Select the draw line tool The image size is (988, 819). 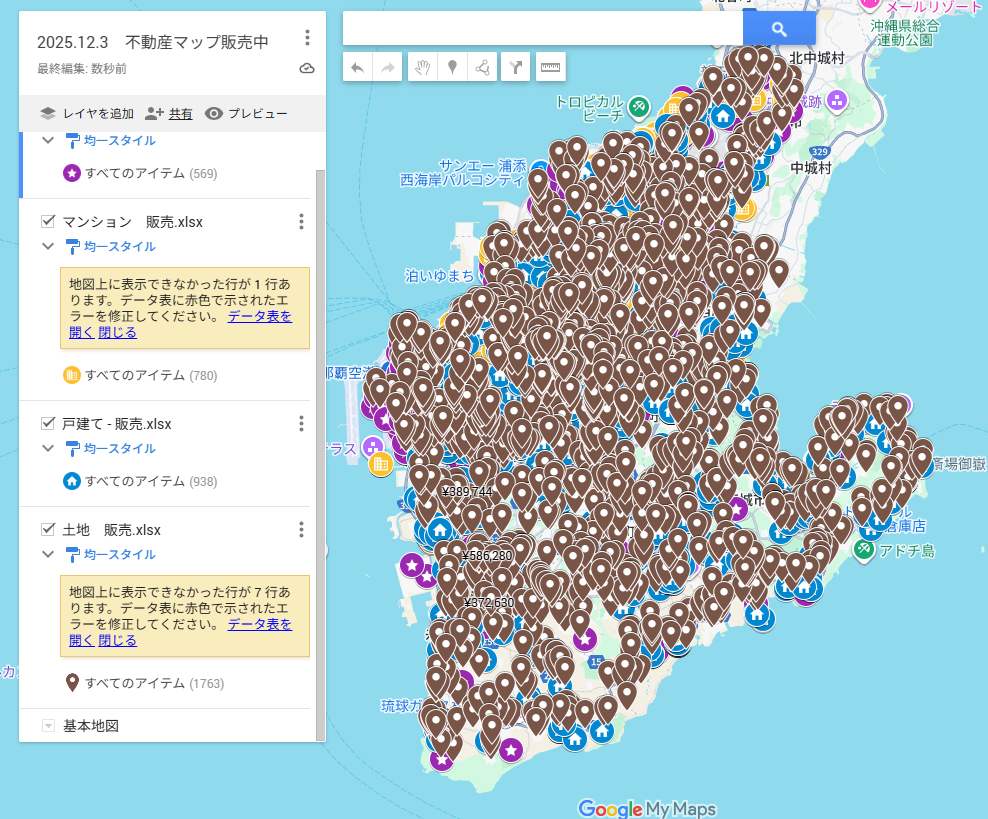482,68
